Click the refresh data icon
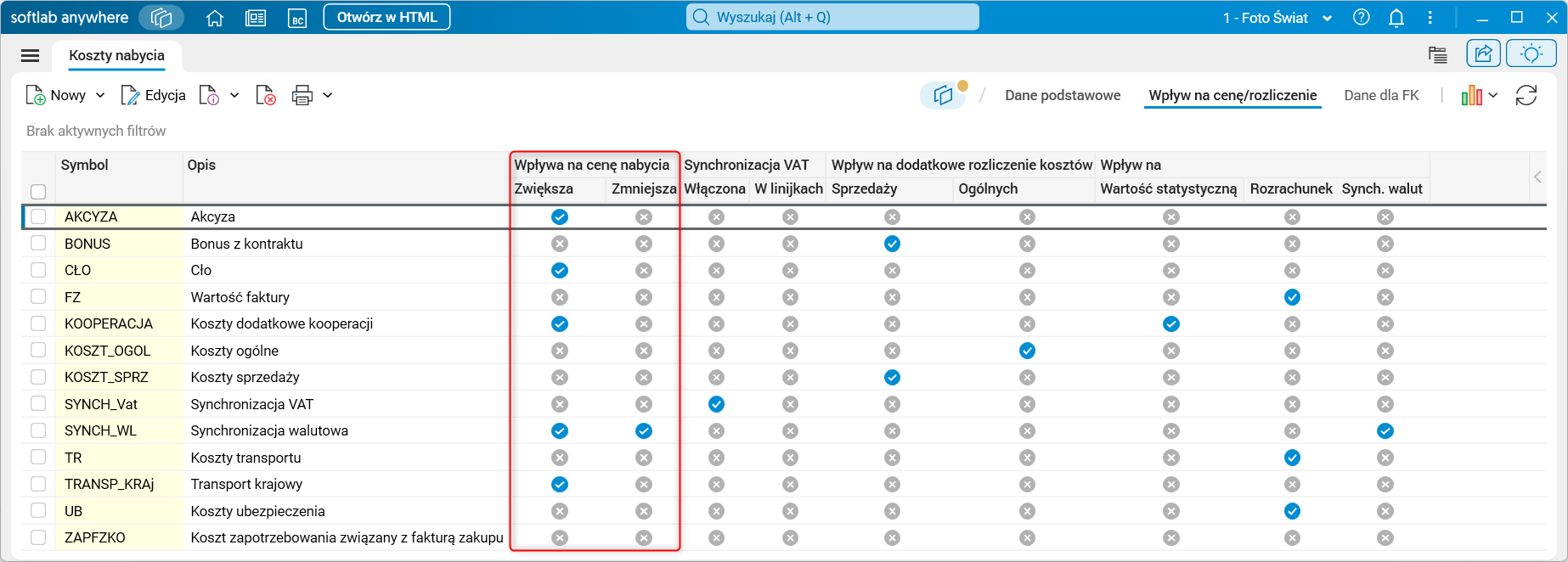 (x=1526, y=95)
